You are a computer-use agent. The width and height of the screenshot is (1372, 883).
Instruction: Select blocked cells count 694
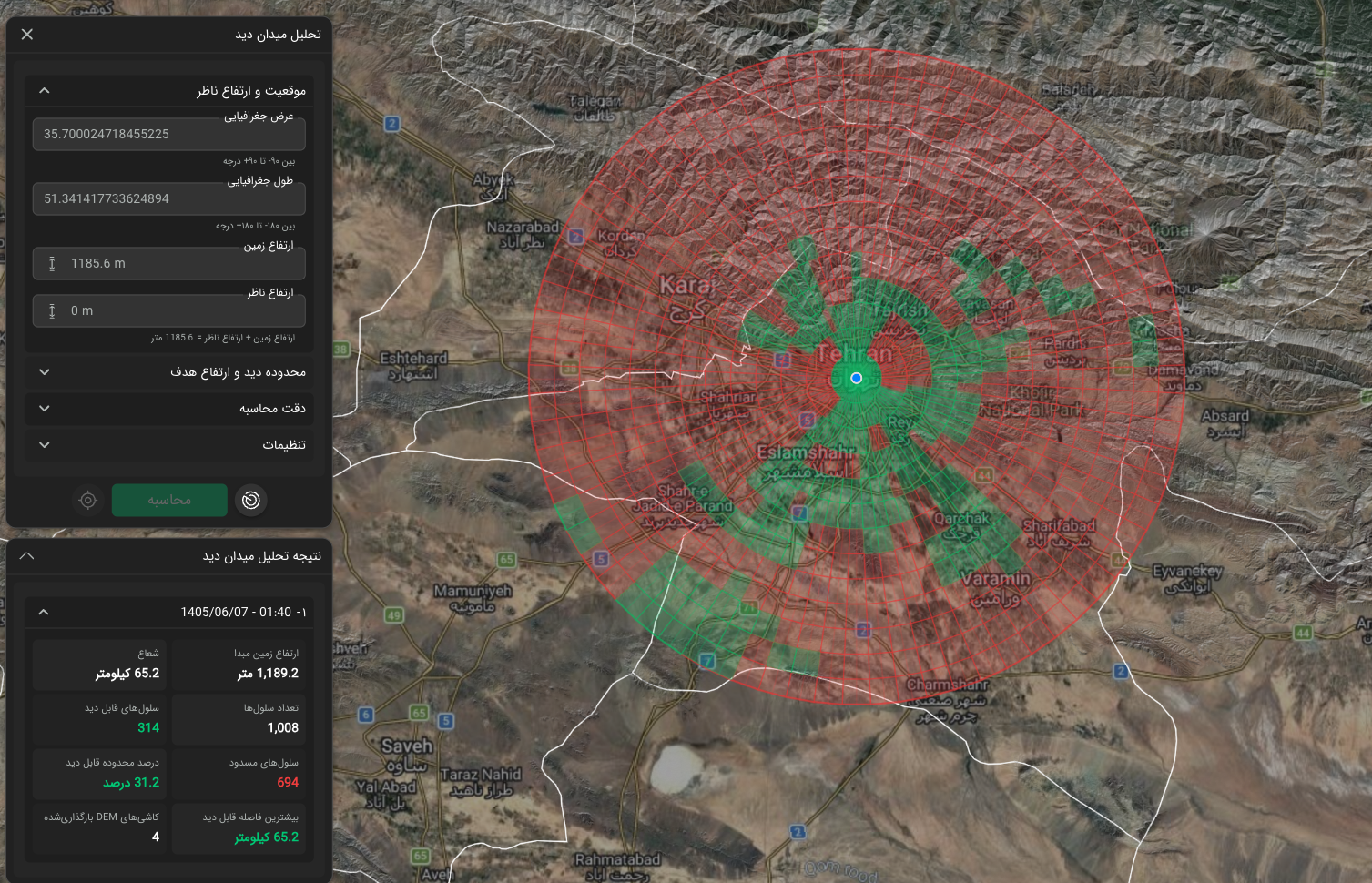pos(288,782)
